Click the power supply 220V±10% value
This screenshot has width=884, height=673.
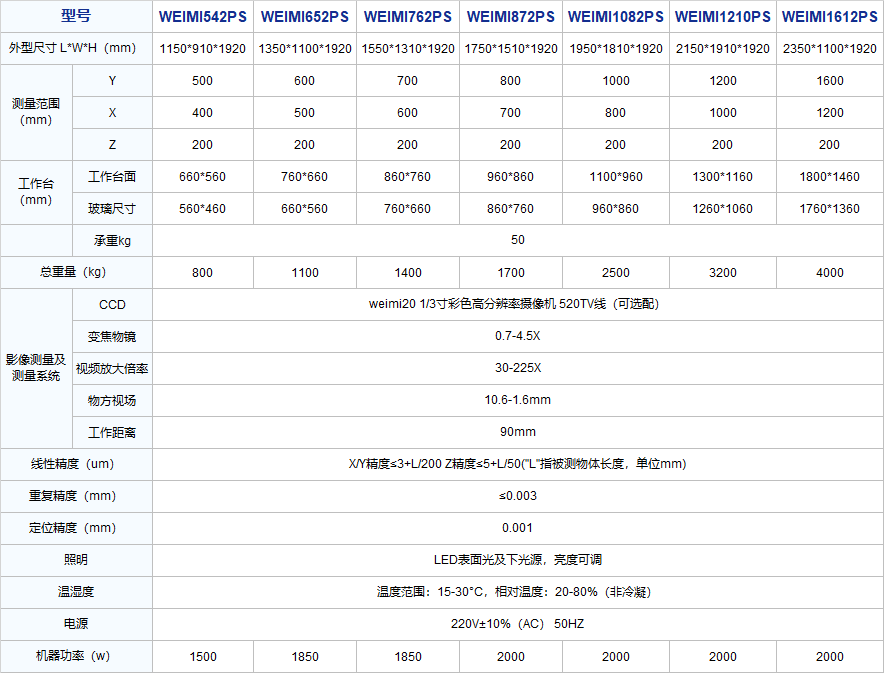tap(518, 624)
